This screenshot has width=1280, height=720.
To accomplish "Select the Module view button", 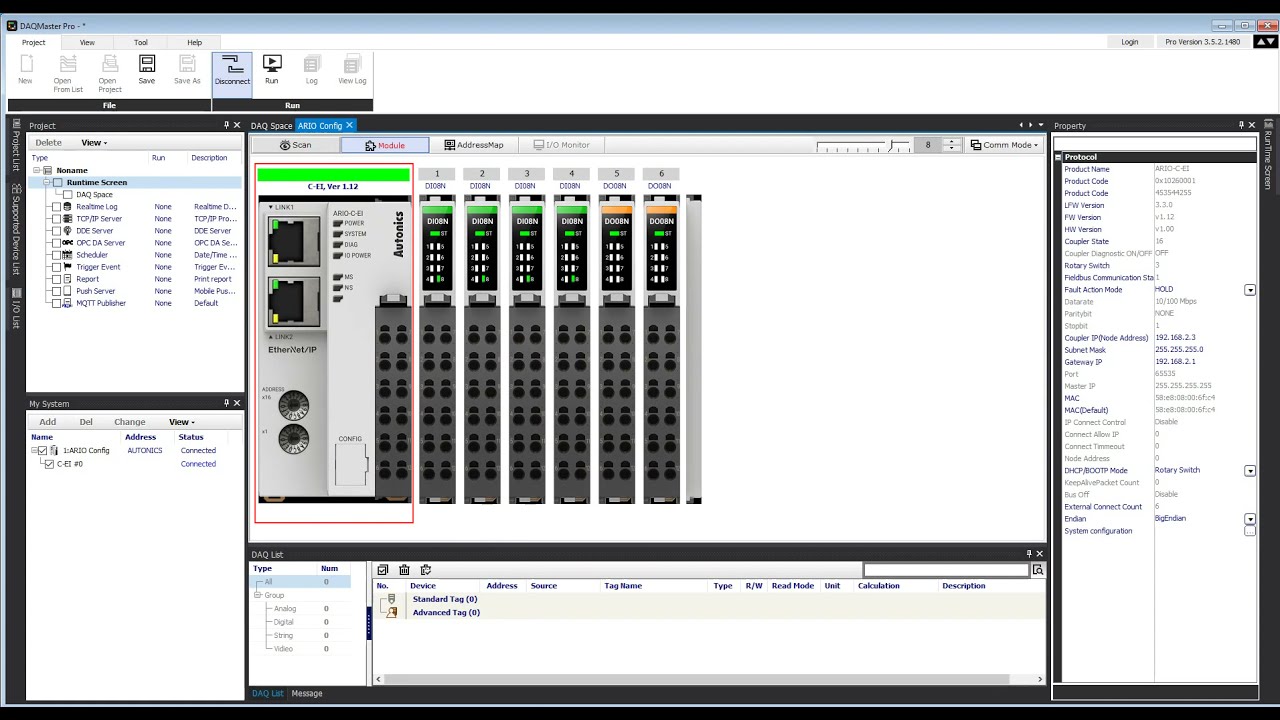I will click(385, 145).
